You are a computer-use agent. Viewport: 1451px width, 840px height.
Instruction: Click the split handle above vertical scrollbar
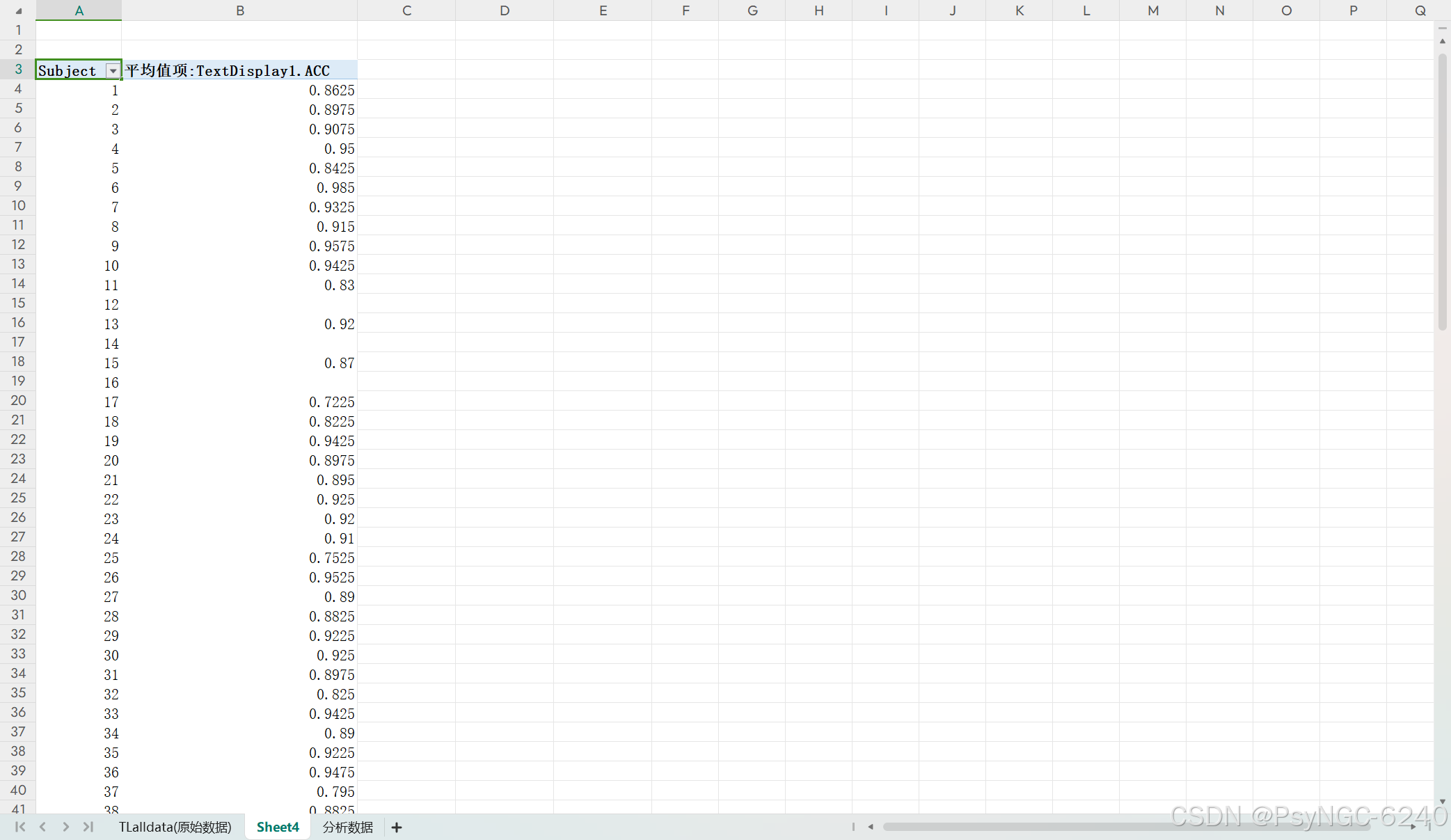pos(1443,29)
